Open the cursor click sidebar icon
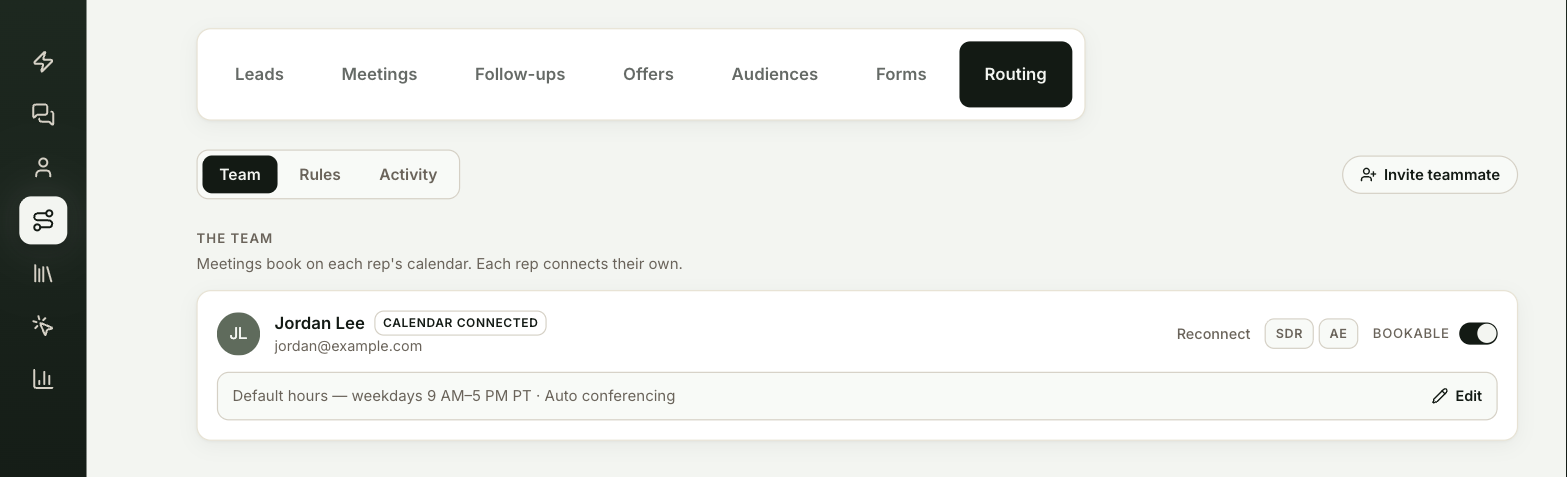This screenshot has height=477, width=1567. tap(43, 325)
